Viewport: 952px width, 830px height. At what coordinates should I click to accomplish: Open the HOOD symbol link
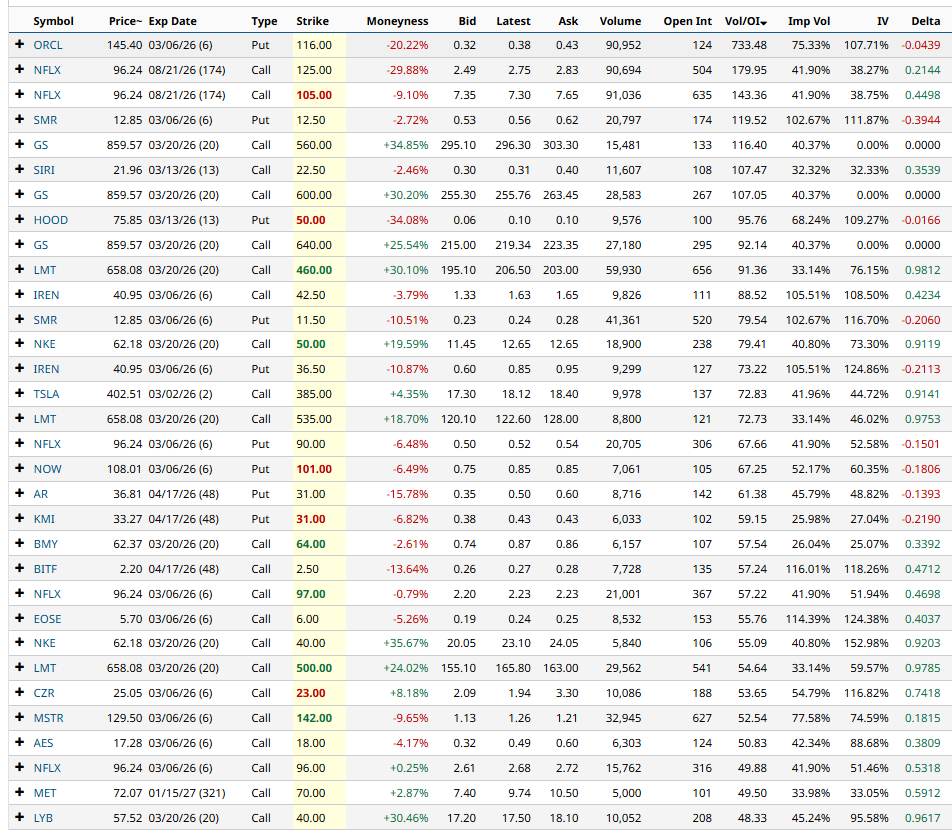pos(50,220)
